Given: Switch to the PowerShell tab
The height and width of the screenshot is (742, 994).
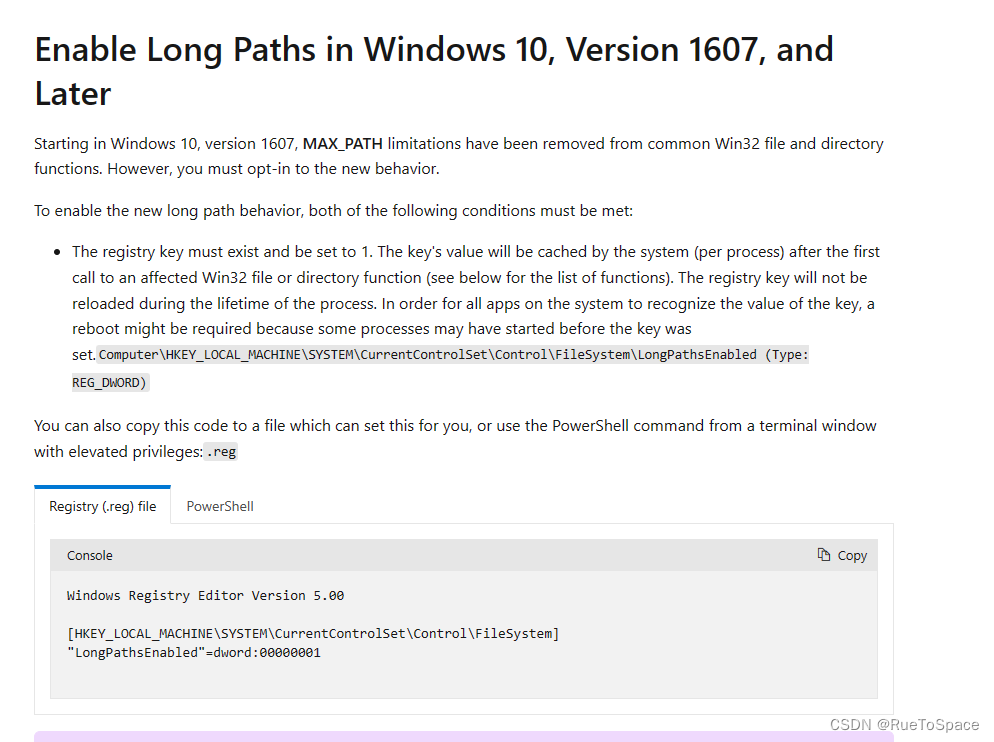Looking at the screenshot, I should pyautogui.click(x=219, y=506).
